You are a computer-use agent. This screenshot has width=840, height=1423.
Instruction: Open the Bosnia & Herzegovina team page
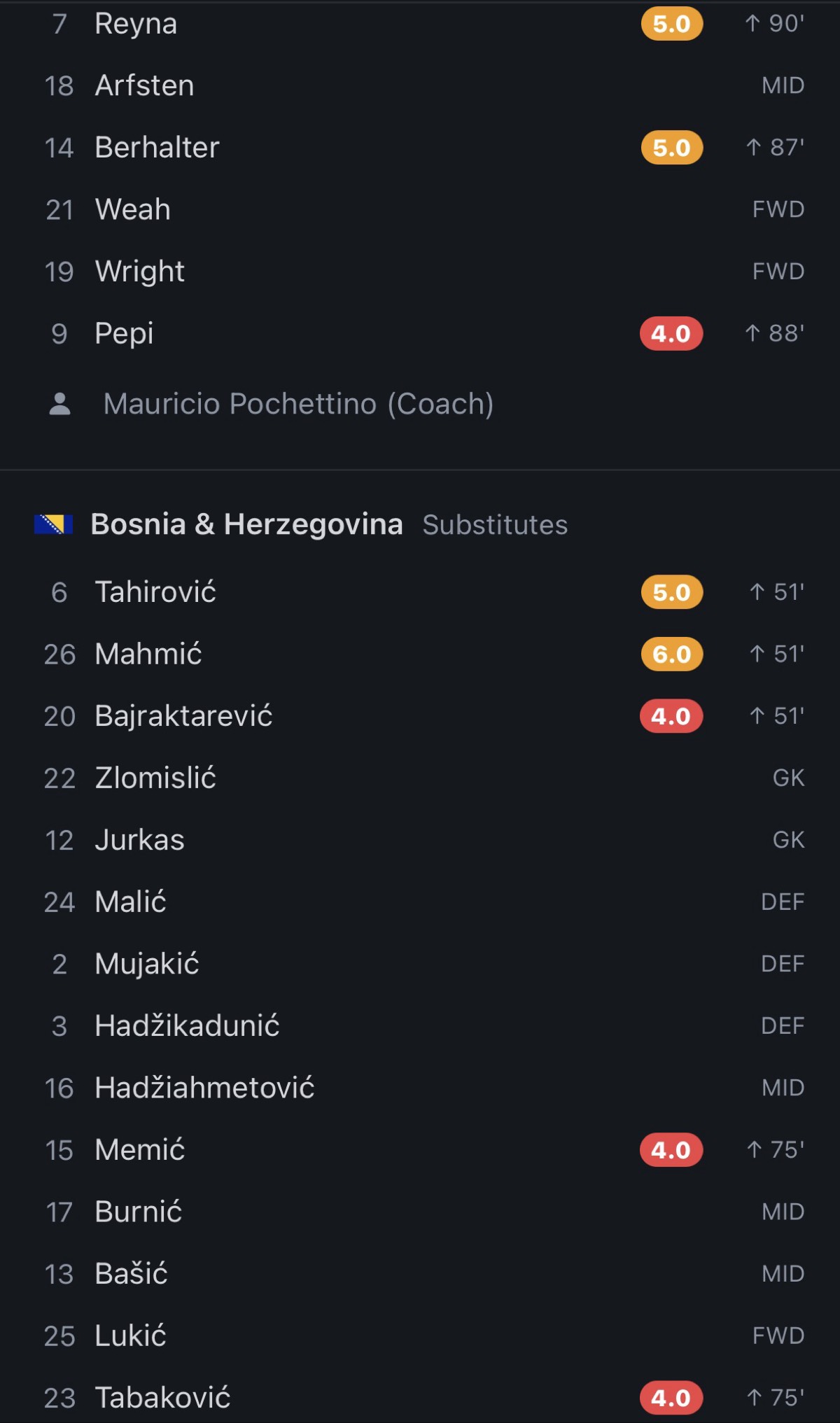pyautogui.click(x=246, y=524)
